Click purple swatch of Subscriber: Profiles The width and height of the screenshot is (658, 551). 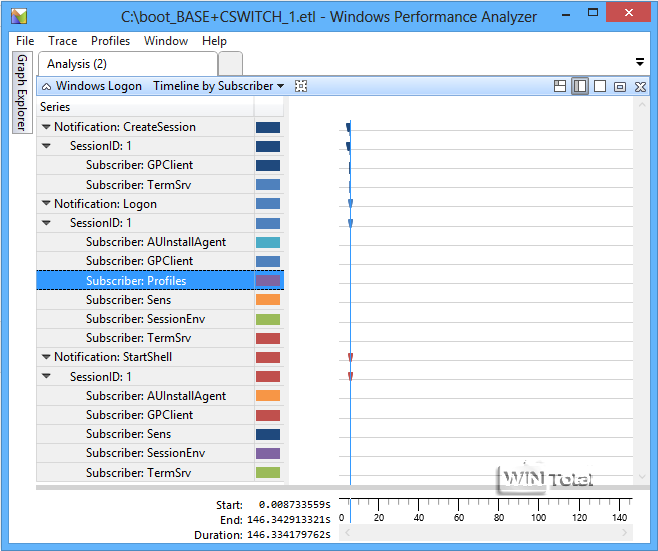click(x=268, y=281)
